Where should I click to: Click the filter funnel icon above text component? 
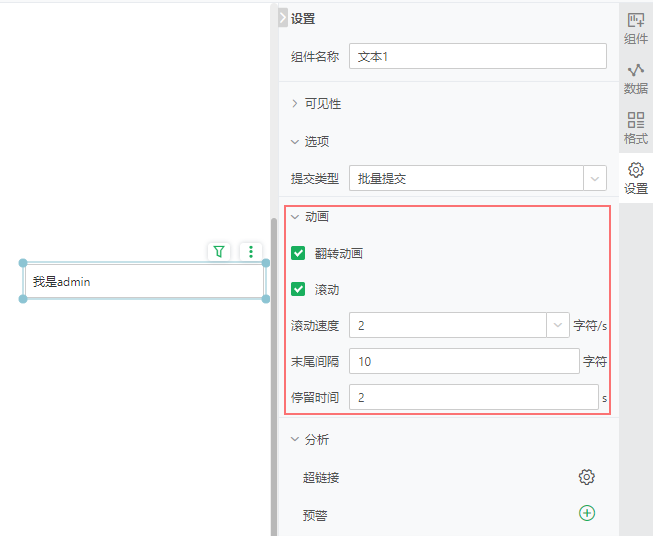tap(219, 252)
